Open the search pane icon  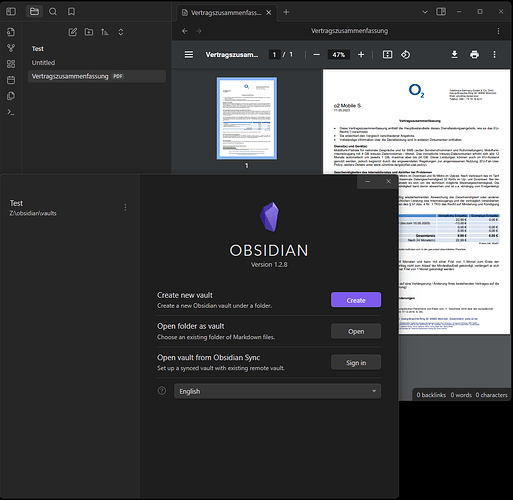pyautogui.click(x=53, y=12)
